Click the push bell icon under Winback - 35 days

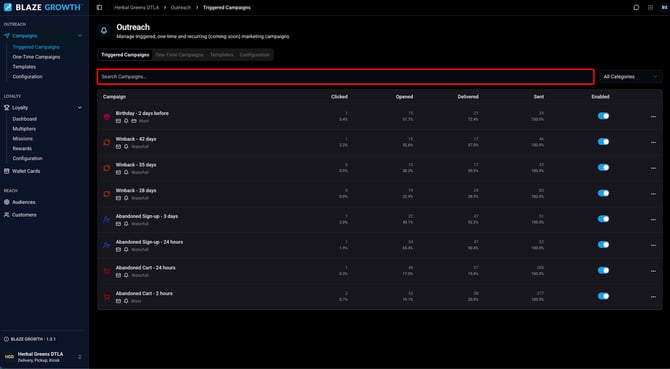coord(126,173)
